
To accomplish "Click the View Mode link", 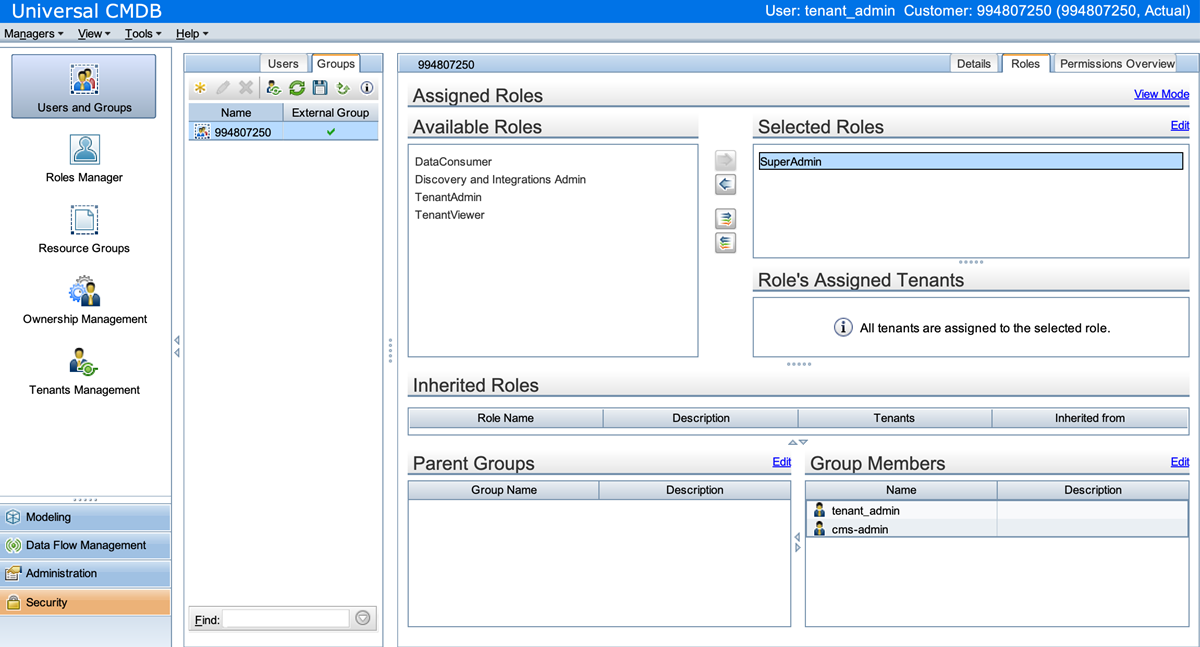I will (1161, 93).
